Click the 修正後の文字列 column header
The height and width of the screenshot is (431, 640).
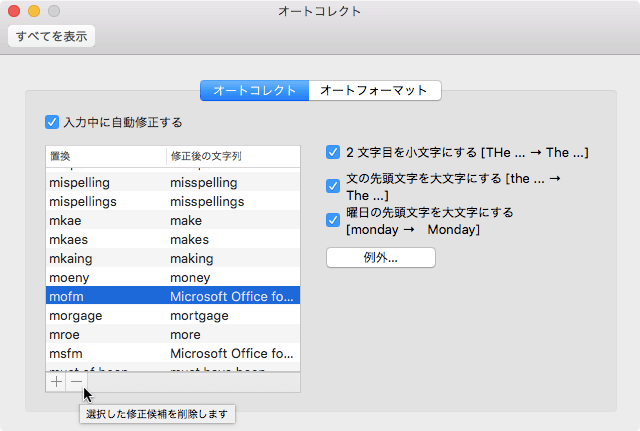click(233, 156)
